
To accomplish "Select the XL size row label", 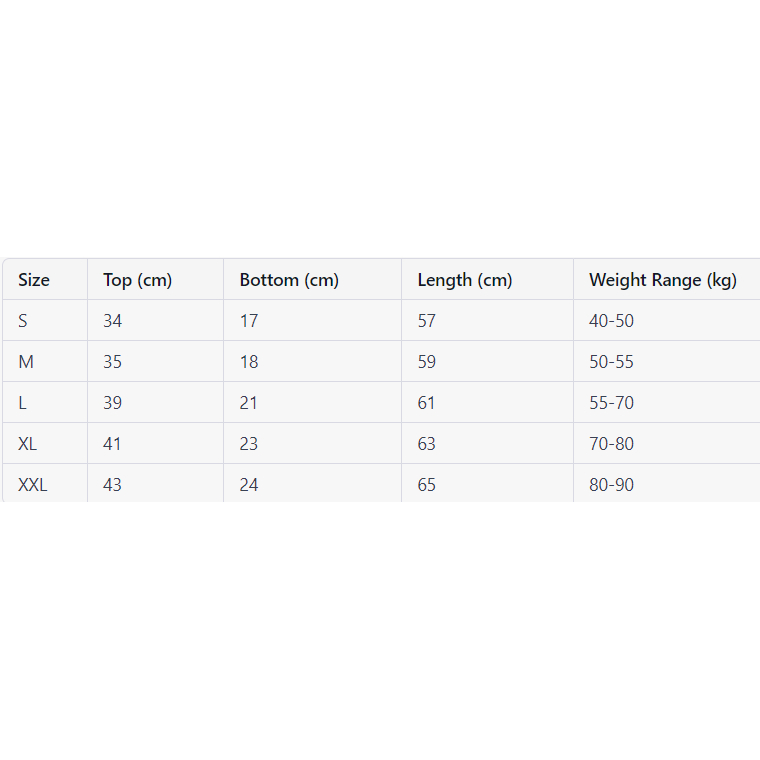I will [28, 444].
